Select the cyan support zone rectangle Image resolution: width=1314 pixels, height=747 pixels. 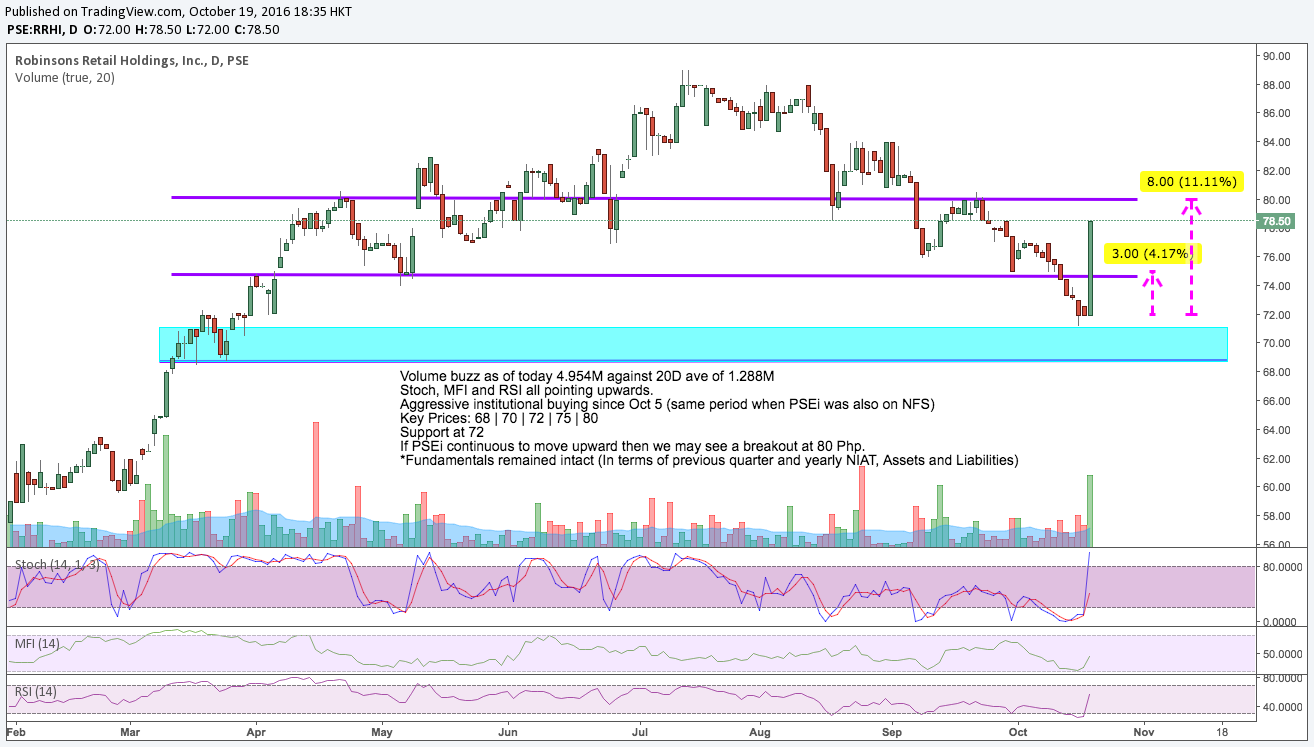[x=693, y=343]
